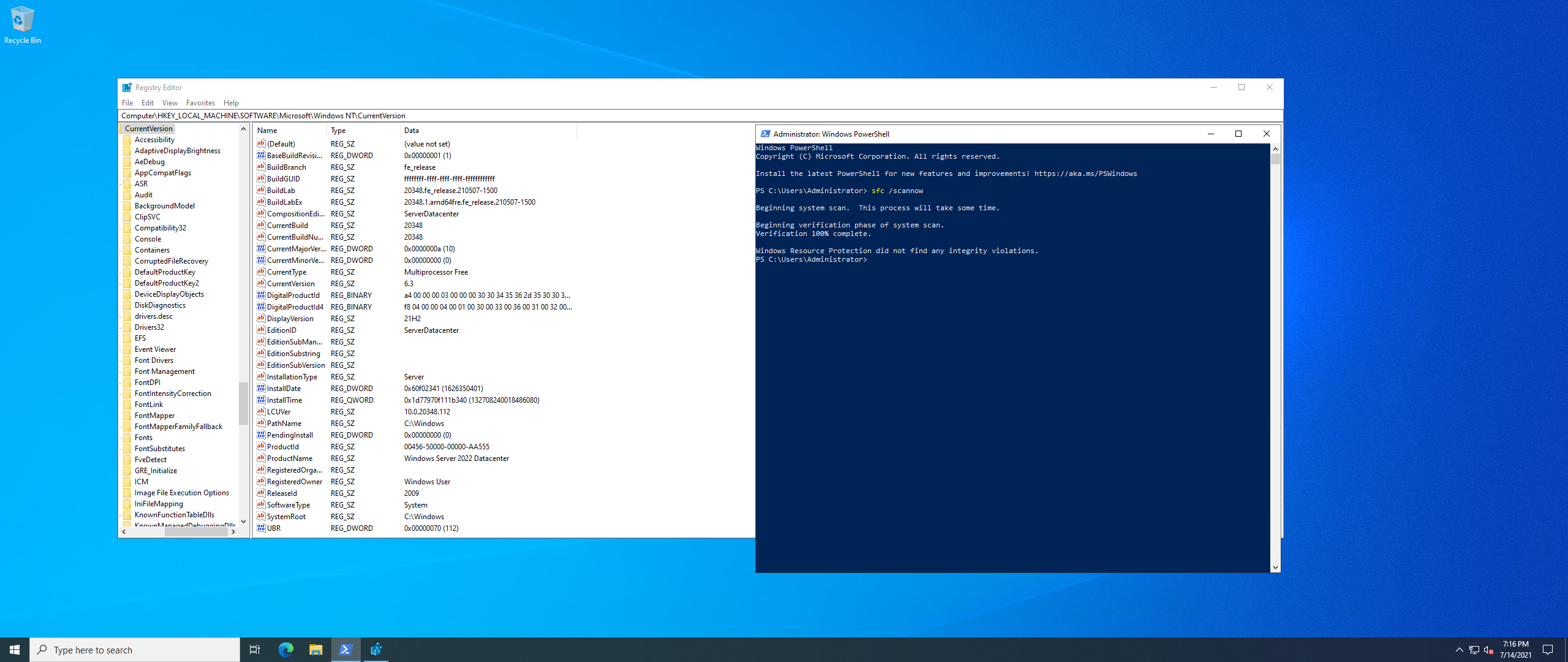
Task: Select the AppCompatFlags tree item
Action: point(163,173)
